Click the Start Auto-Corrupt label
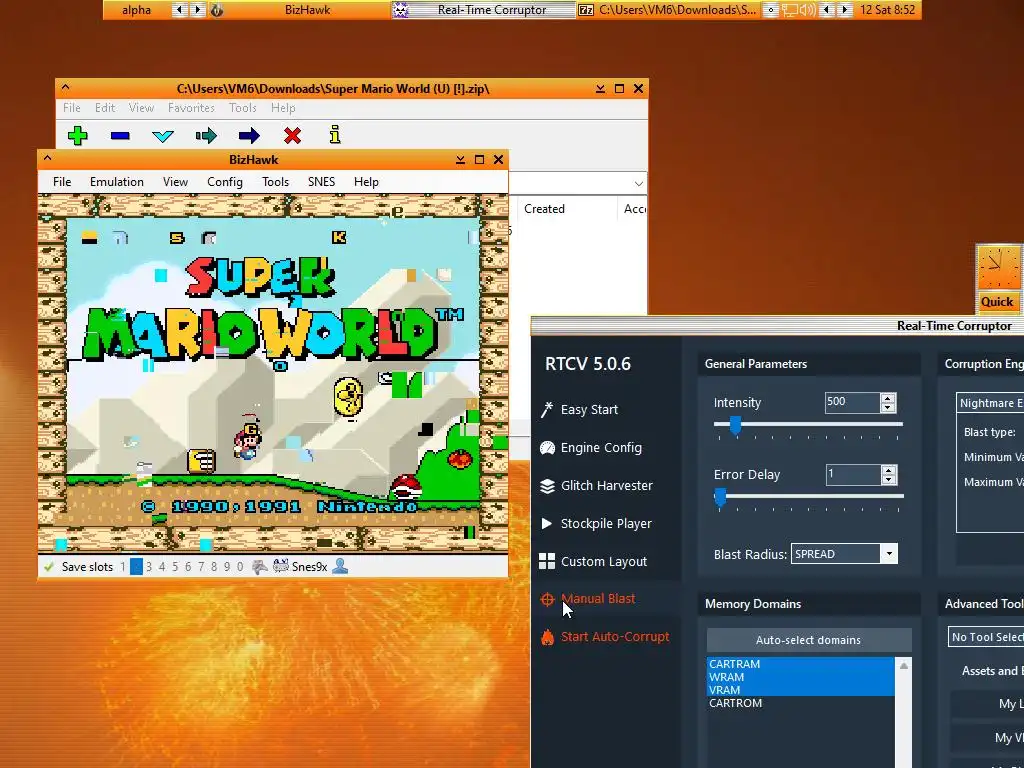 (615, 636)
